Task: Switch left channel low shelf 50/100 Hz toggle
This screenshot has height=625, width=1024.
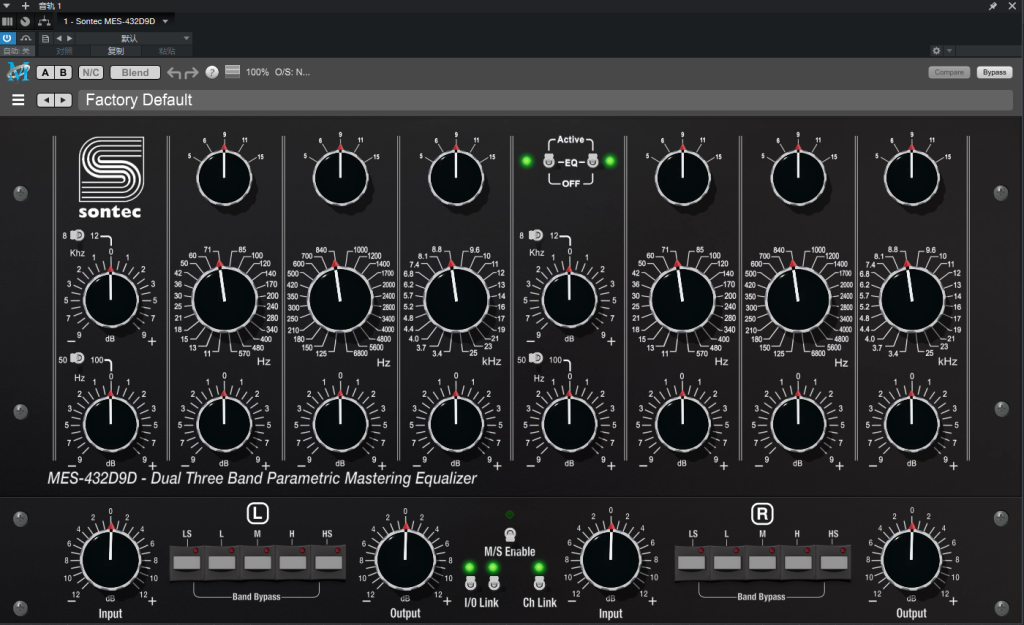Action: coord(77,358)
